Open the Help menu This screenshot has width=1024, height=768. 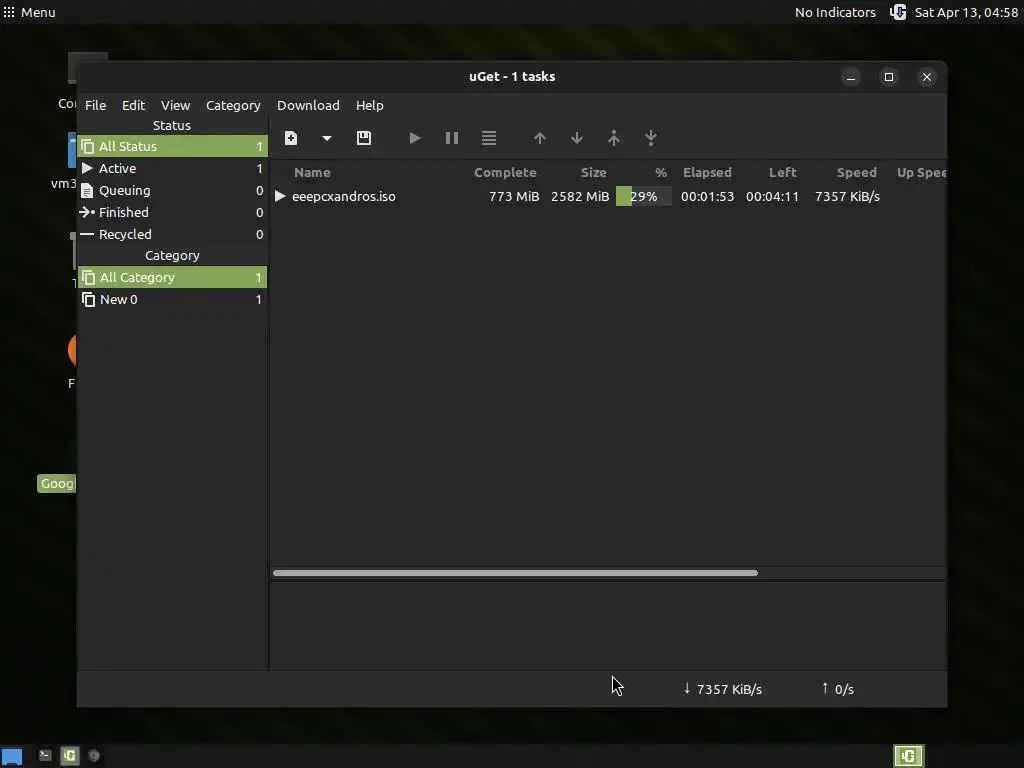[x=370, y=105]
